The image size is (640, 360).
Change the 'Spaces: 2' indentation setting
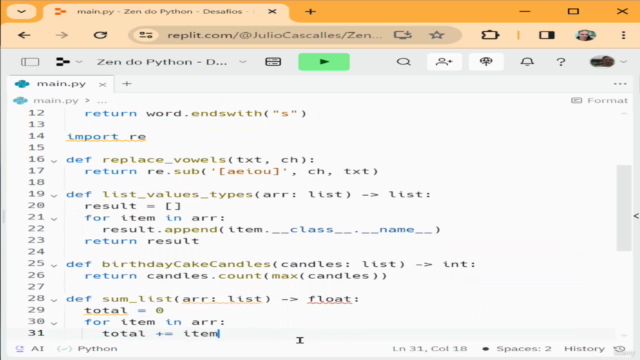(524, 349)
